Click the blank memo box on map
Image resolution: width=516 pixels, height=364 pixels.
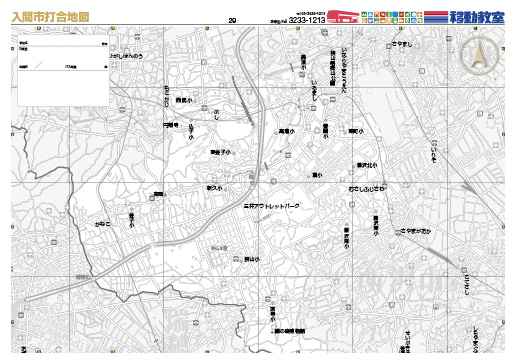(63, 70)
